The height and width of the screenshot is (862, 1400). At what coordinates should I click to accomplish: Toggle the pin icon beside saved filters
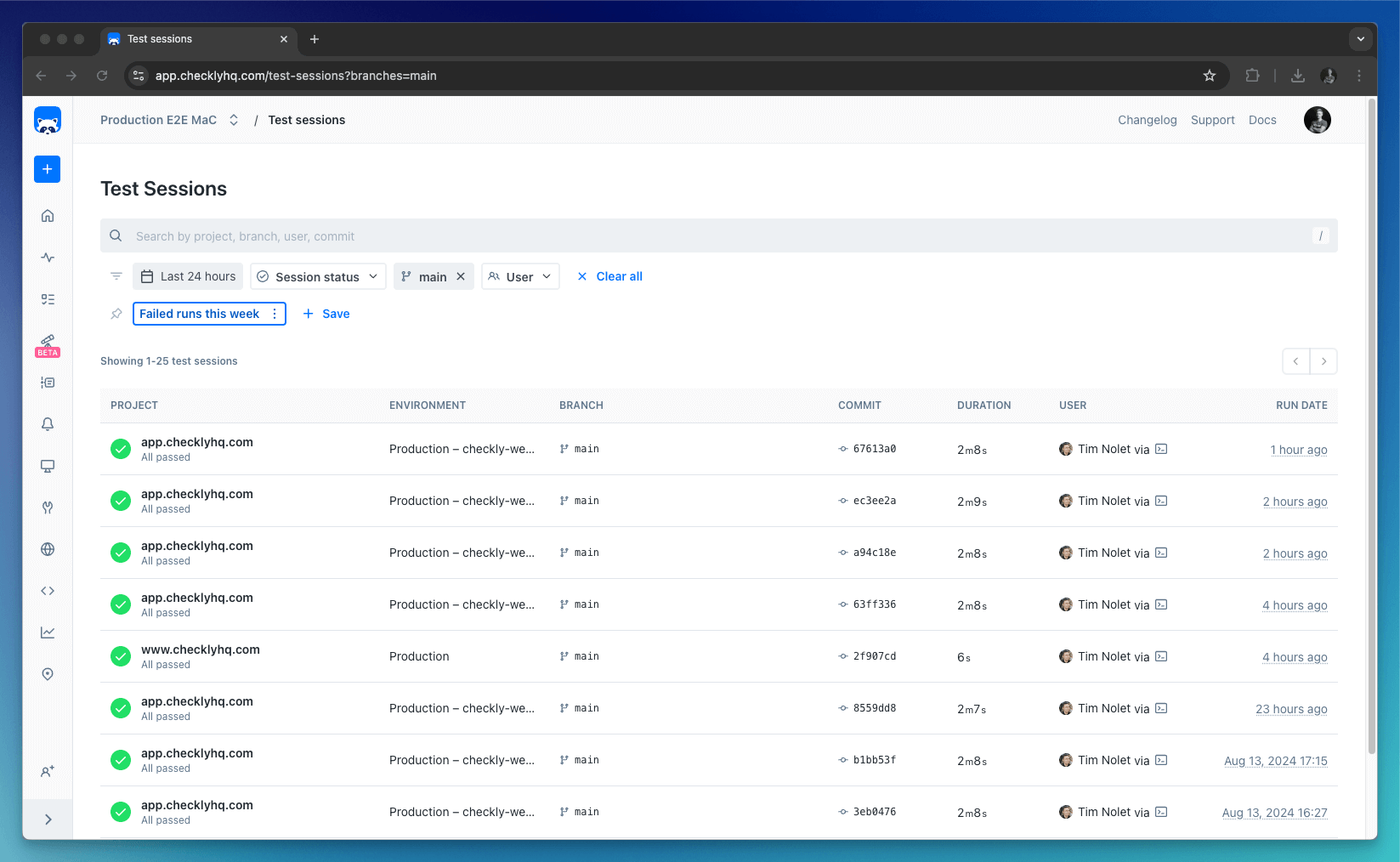click(x=116, y=314)
